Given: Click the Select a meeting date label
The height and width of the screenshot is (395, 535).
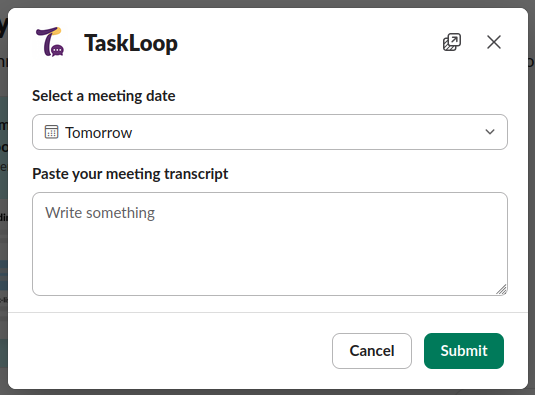Looking at the screenshot, I should pyautogui.click(x=104, y=96).
